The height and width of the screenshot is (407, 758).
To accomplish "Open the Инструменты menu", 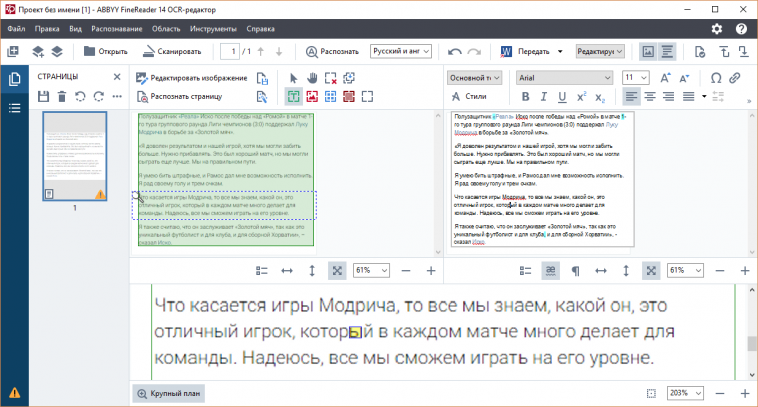I will point(213,29).
